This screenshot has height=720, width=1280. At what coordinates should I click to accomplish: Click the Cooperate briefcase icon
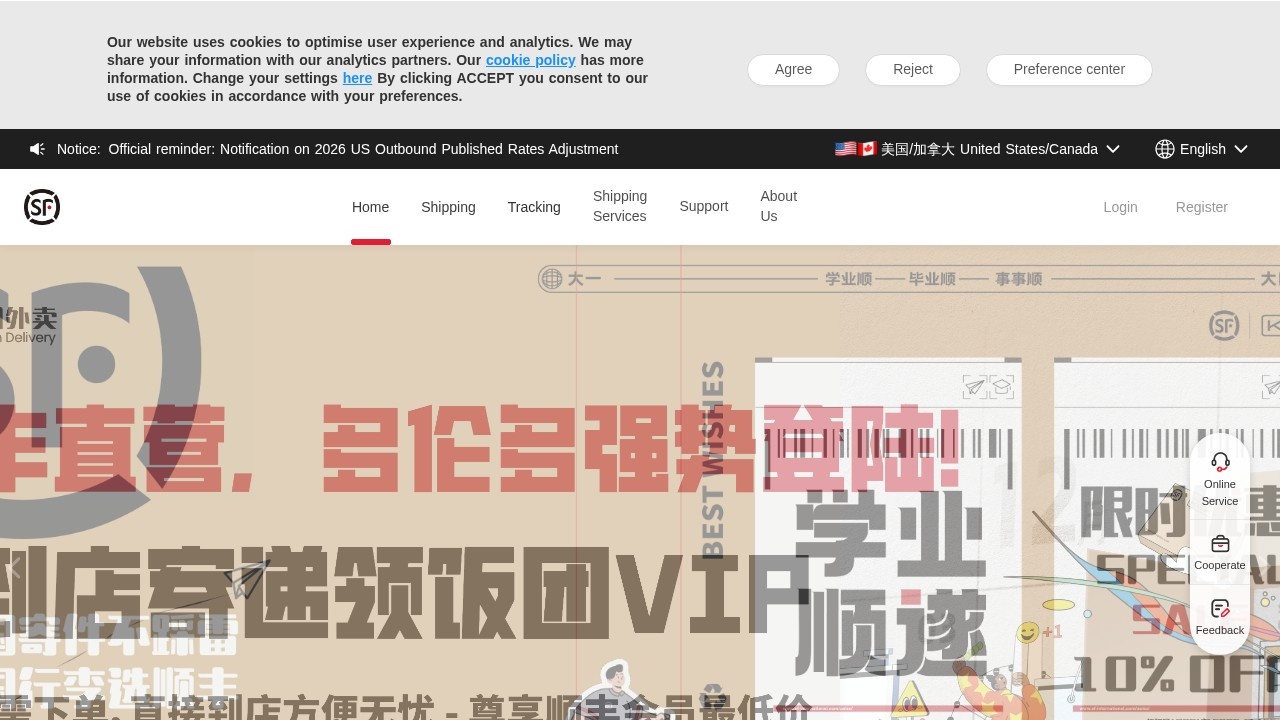point(1219,543)
